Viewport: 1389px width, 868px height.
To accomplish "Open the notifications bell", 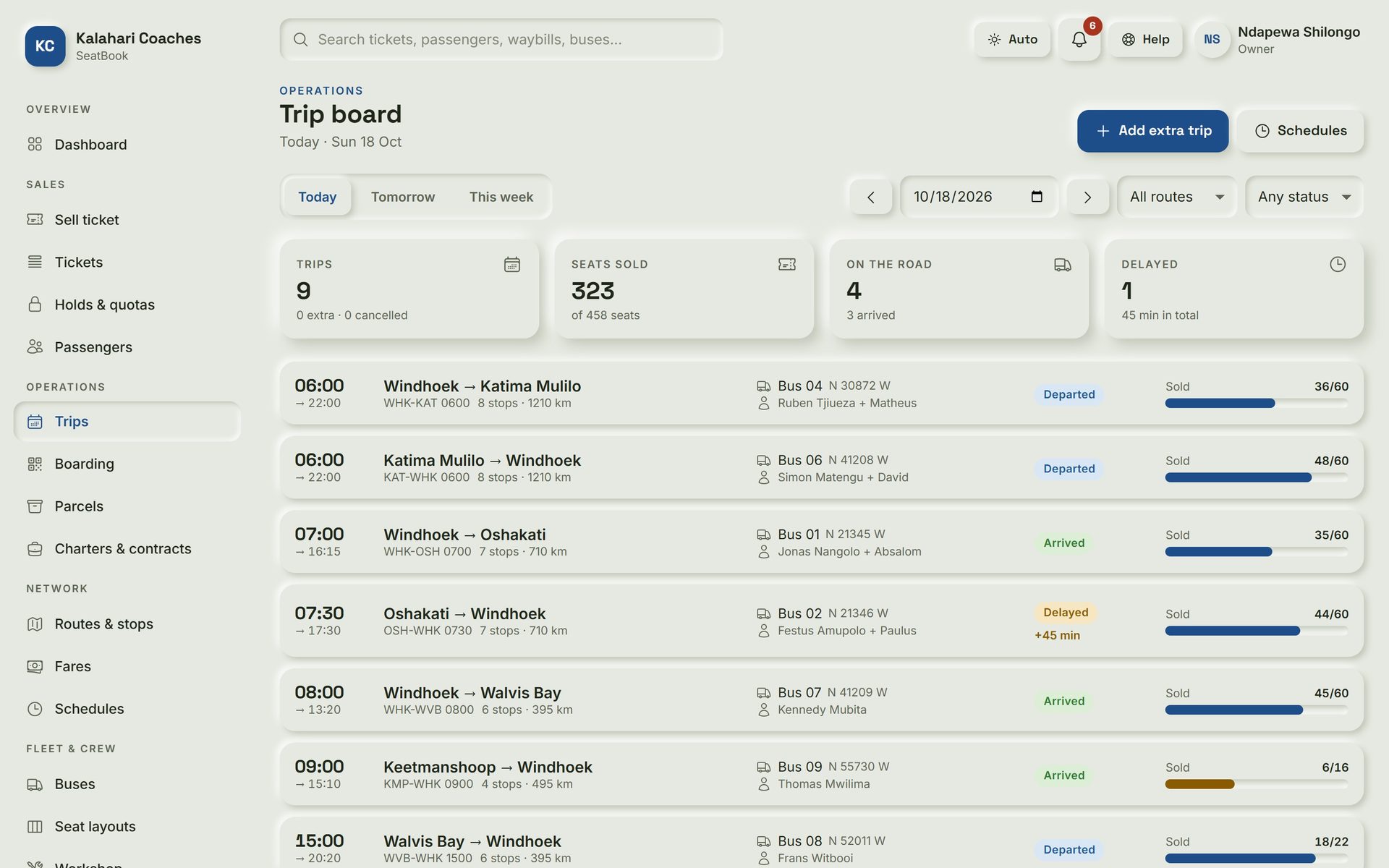I will 1079,40.
